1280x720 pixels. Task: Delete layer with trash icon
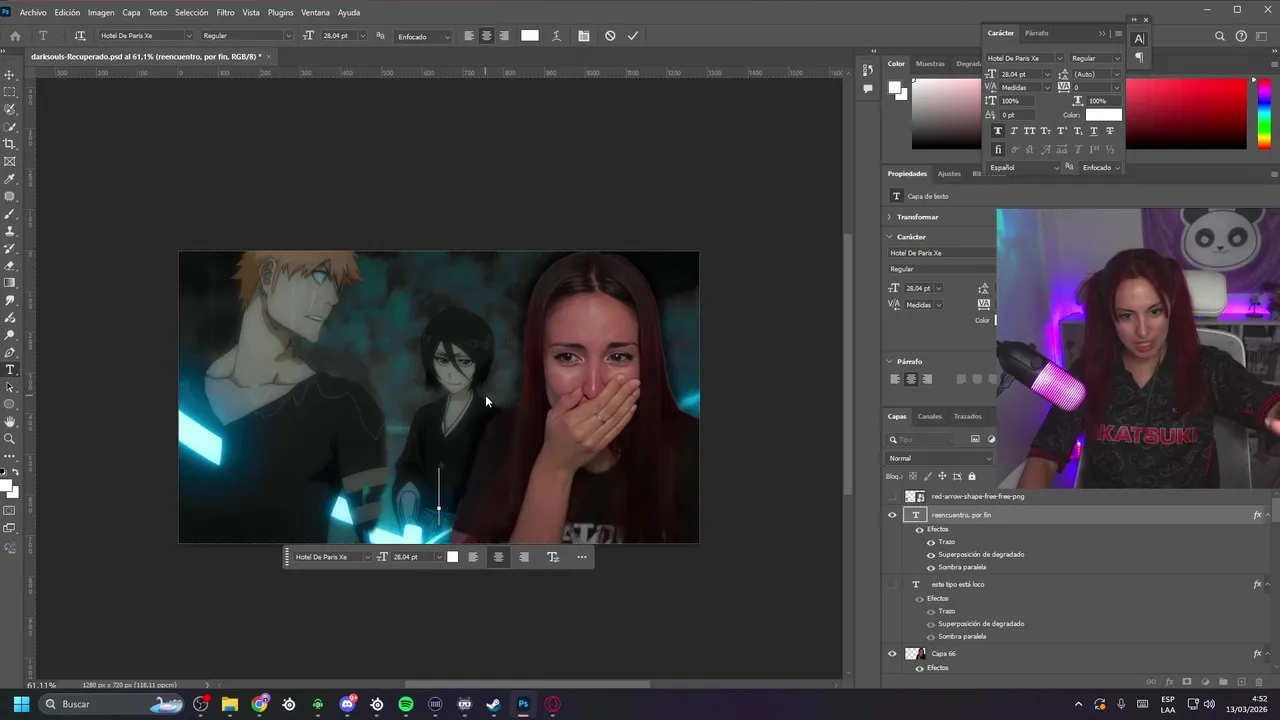[1259, 682]
